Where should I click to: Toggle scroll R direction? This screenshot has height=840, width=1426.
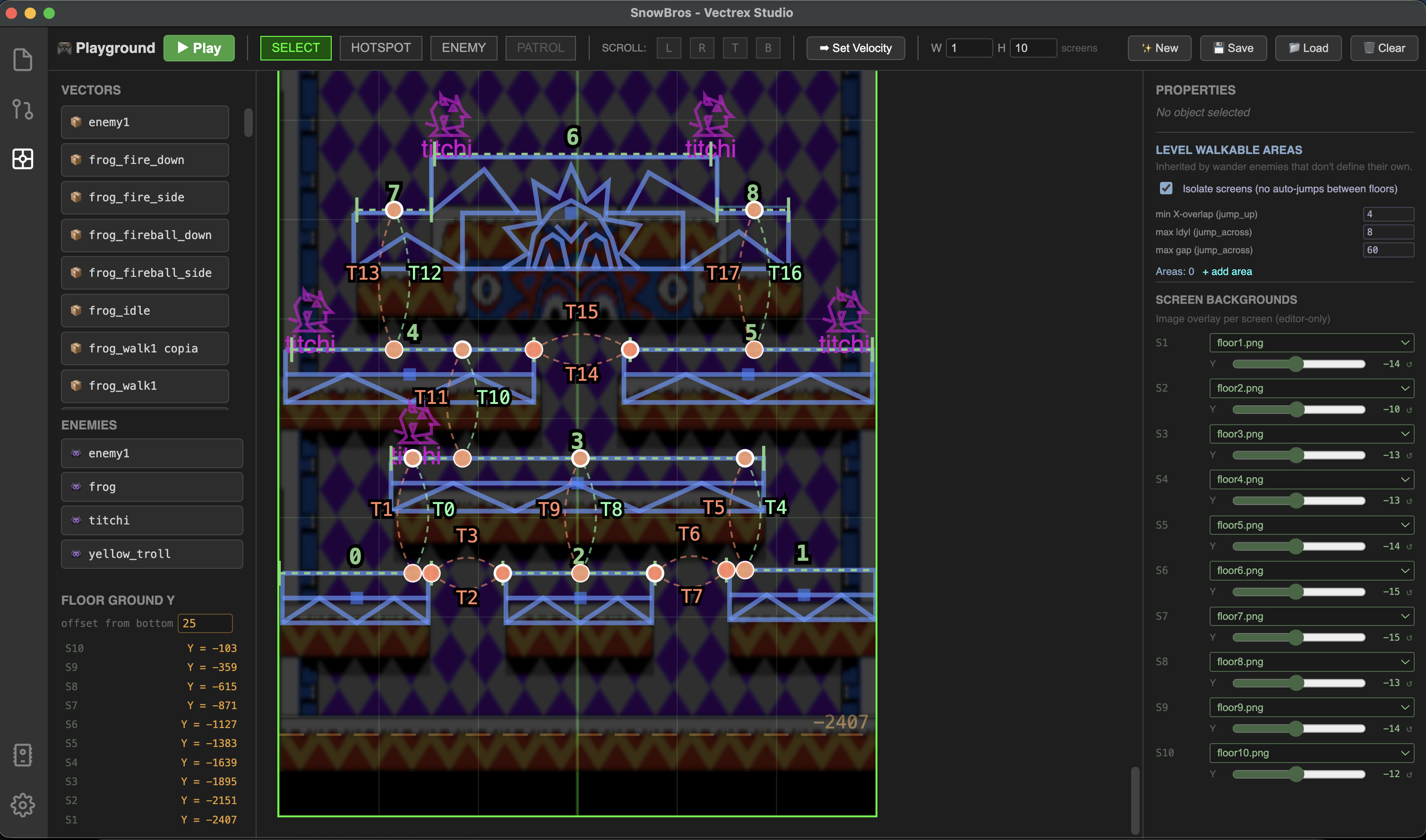tap(702, 48)
